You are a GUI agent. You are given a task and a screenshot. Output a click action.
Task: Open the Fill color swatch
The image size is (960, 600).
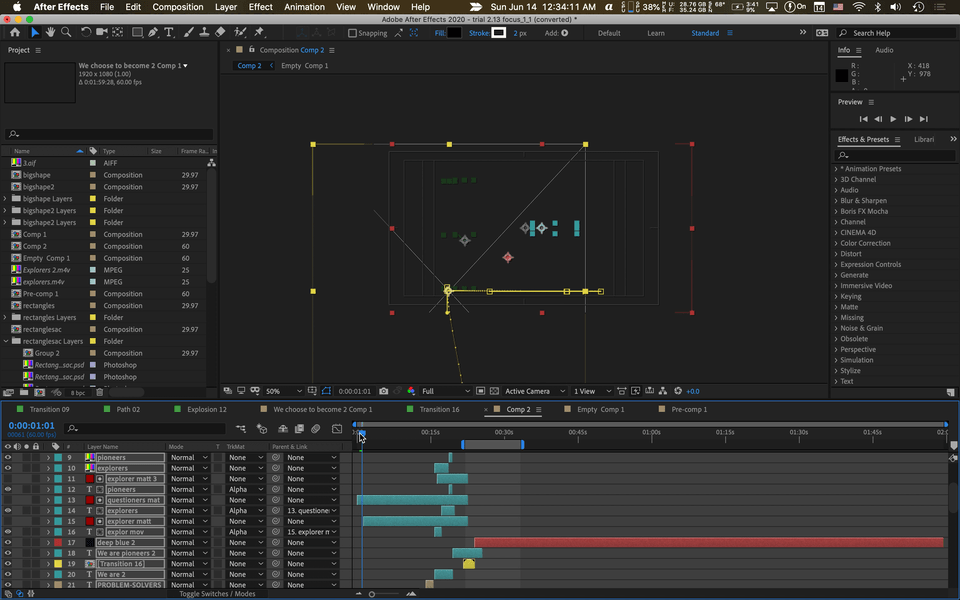pyautogui.click(x=456, y=32)
